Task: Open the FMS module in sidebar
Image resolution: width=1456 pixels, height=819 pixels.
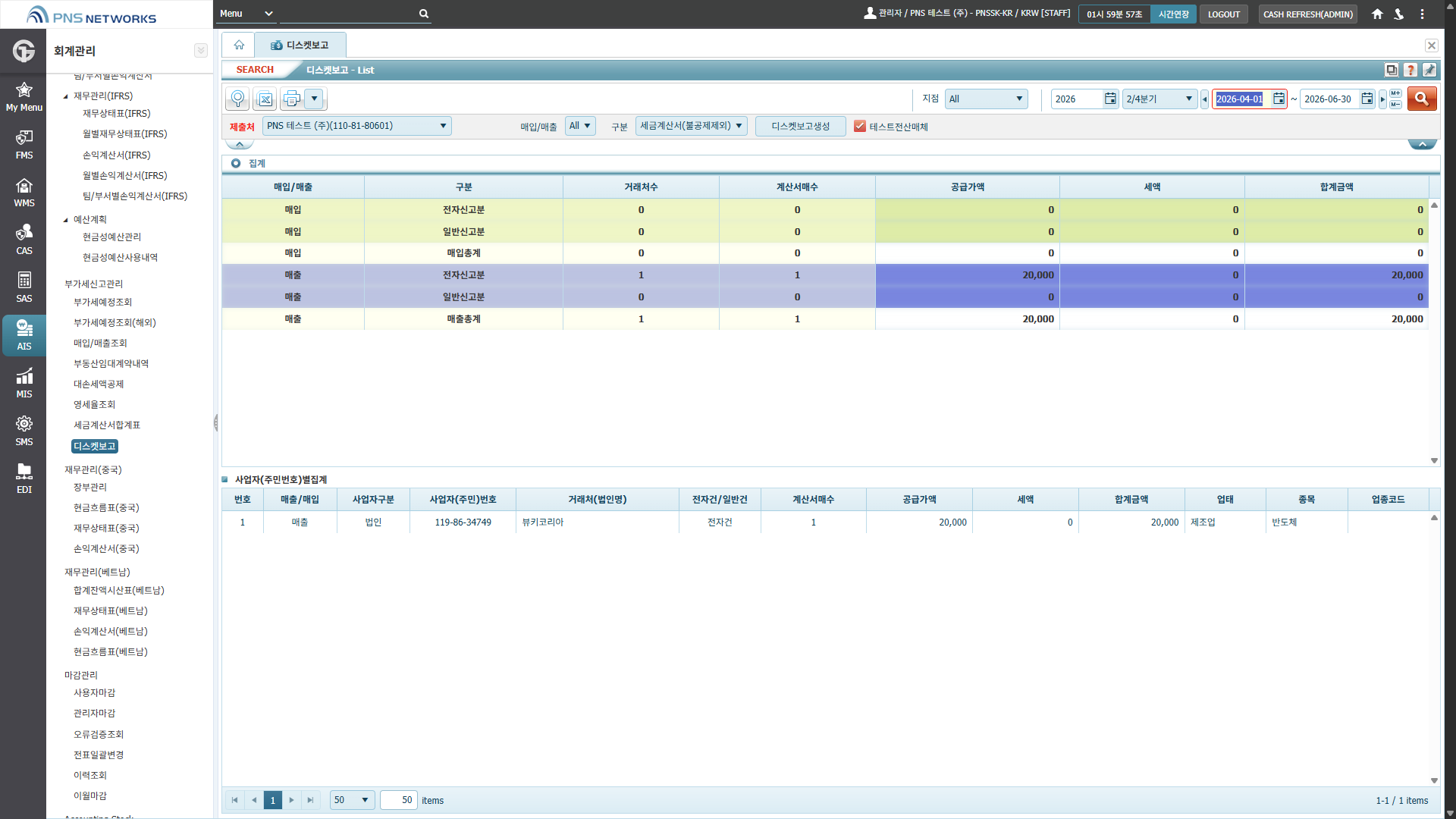Action: (24, 144)
